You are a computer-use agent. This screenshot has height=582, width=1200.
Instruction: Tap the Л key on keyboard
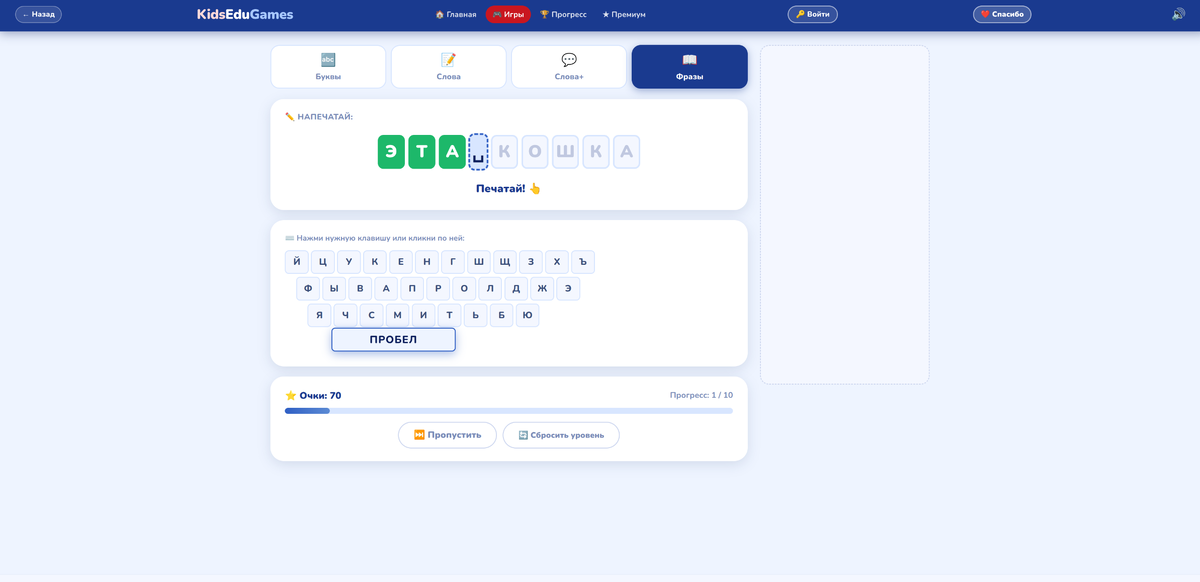point(490,289)
